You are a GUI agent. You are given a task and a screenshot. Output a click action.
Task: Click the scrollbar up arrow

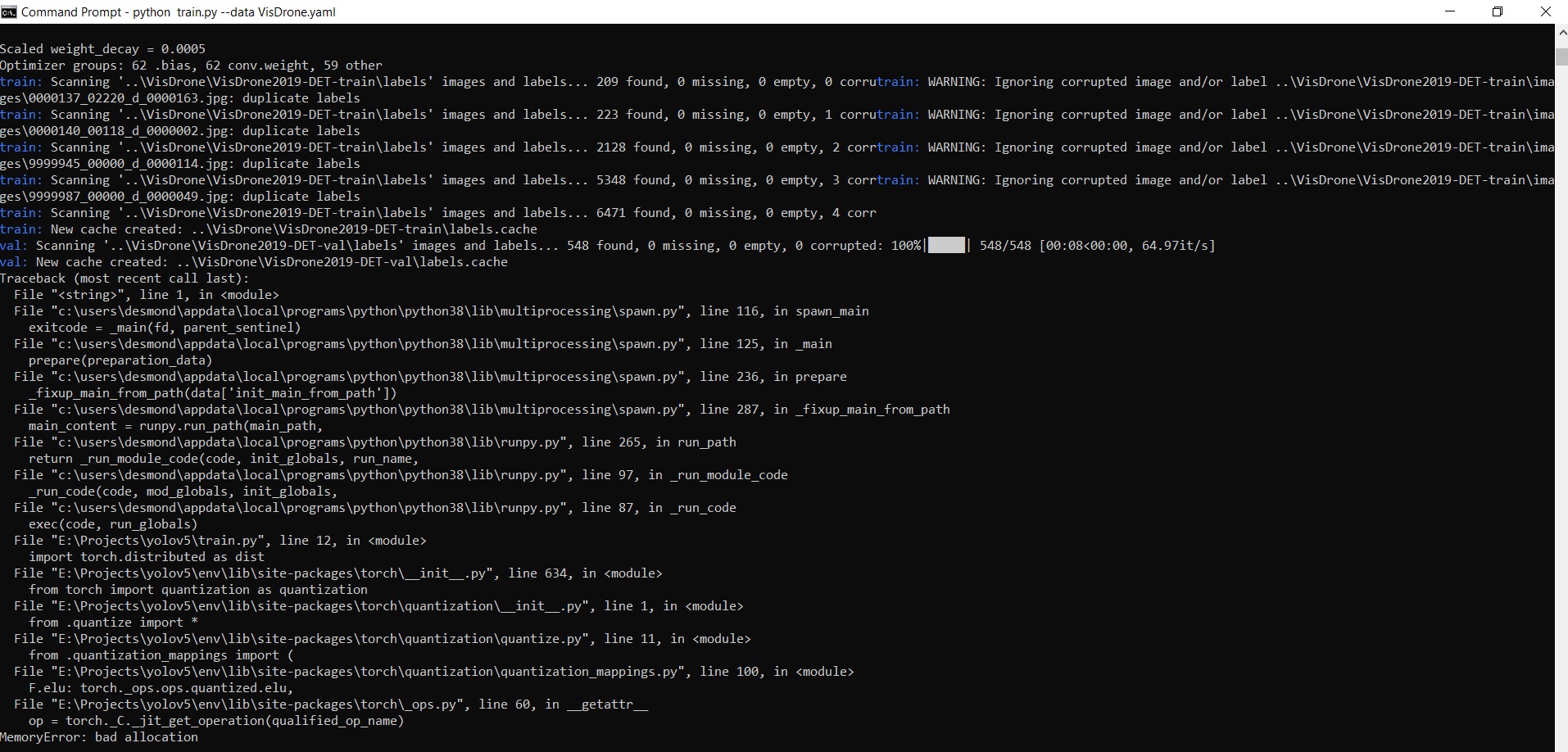coord(1561,31)
